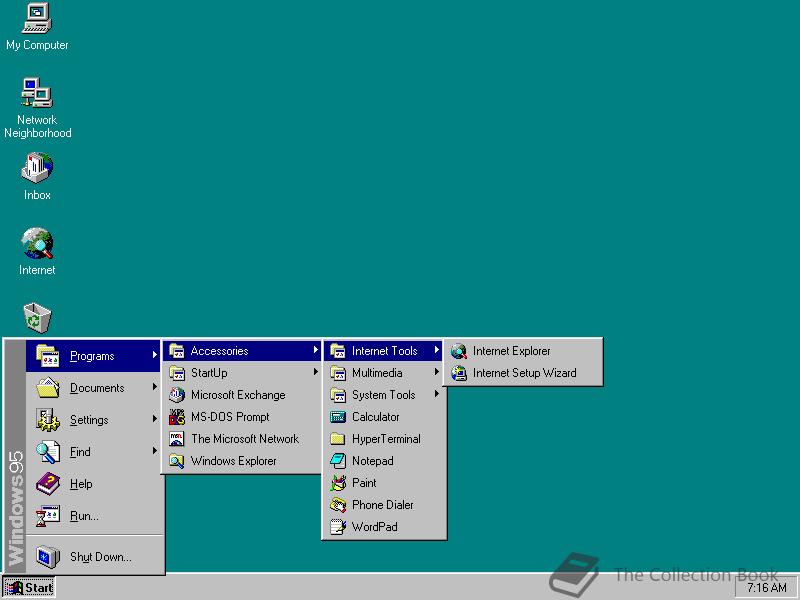Launch Internet Setup Wizard menu entry
The image size is (800, 600).
click(x=522, y=373)
